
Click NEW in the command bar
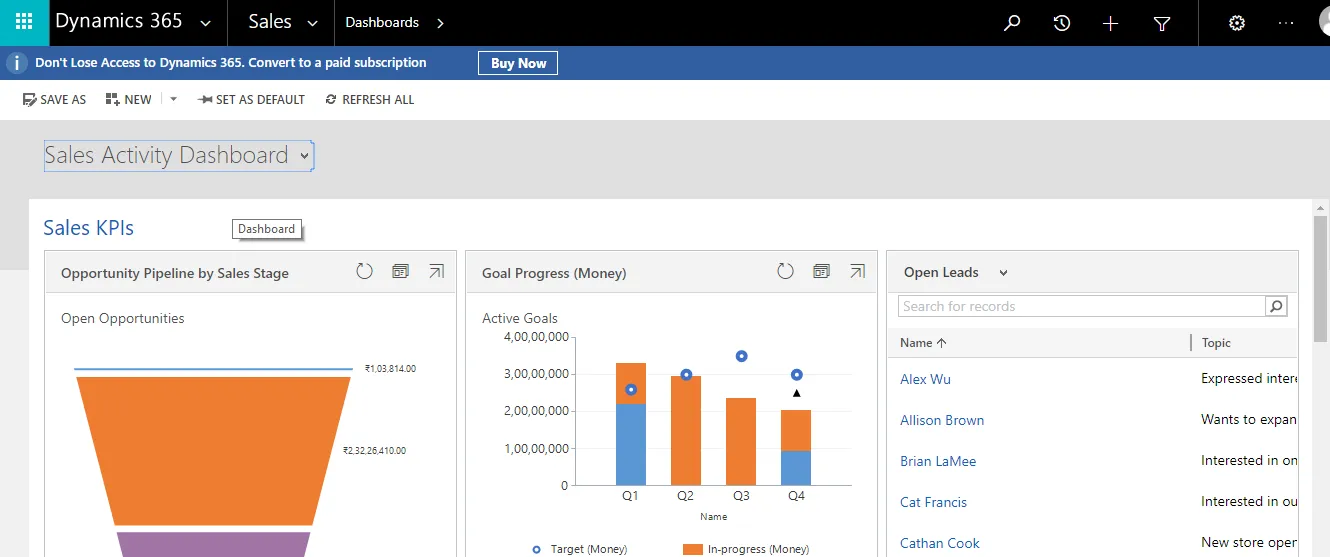pos(129,99)
